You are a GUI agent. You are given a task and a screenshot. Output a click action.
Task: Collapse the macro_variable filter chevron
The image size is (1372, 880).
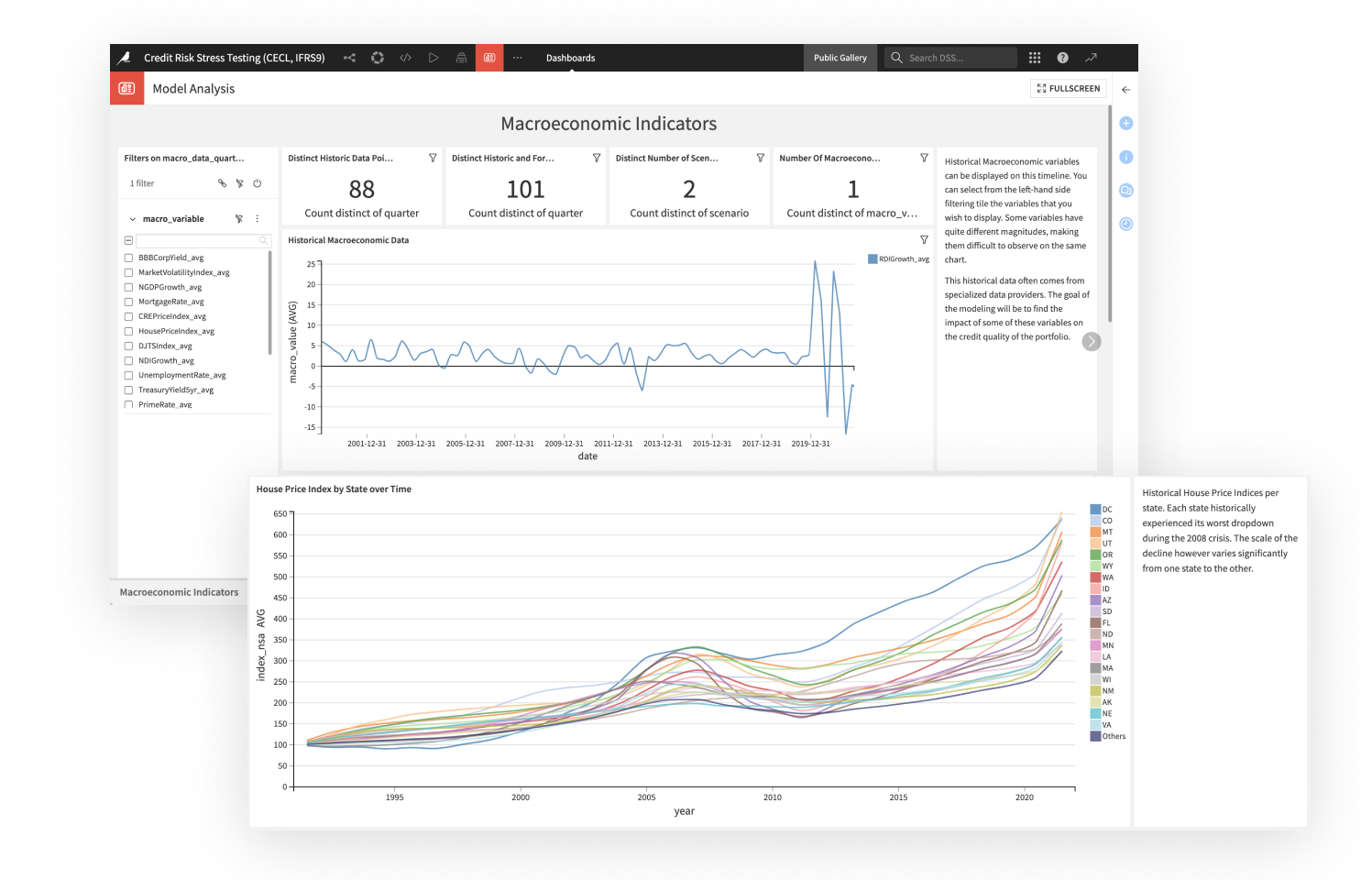(x=133, y=219)
